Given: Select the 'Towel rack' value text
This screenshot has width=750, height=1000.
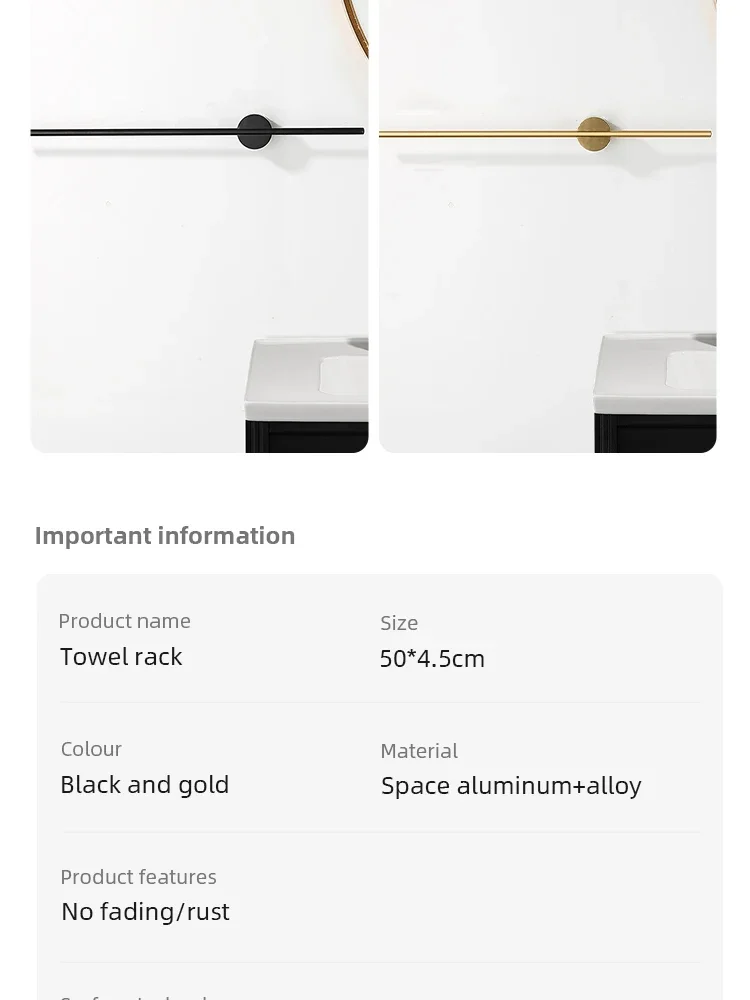Looking at the screenshot, I should [121, 657].
